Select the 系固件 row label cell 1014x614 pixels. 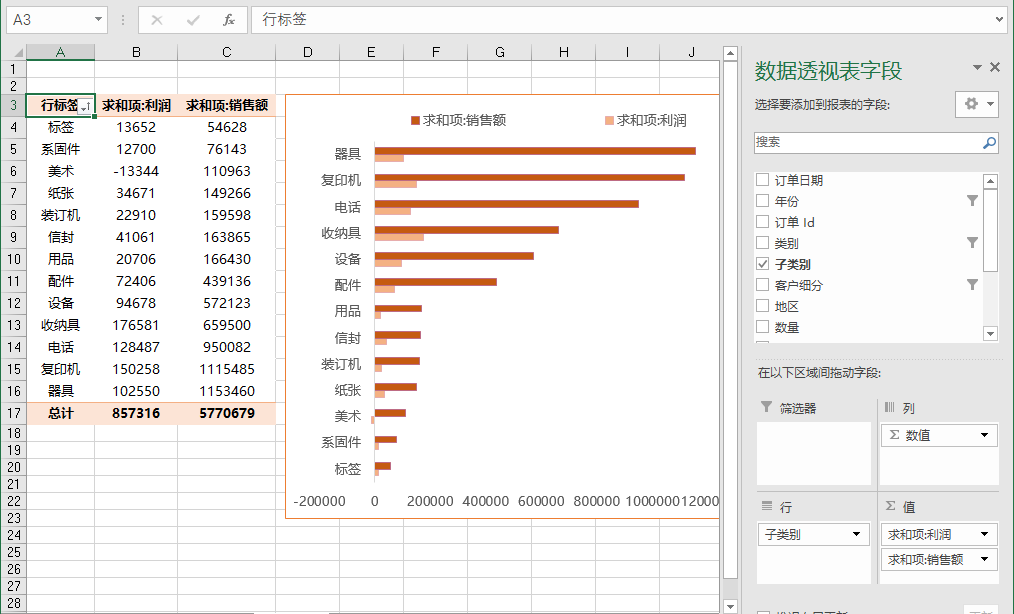(x=60, y=149)
